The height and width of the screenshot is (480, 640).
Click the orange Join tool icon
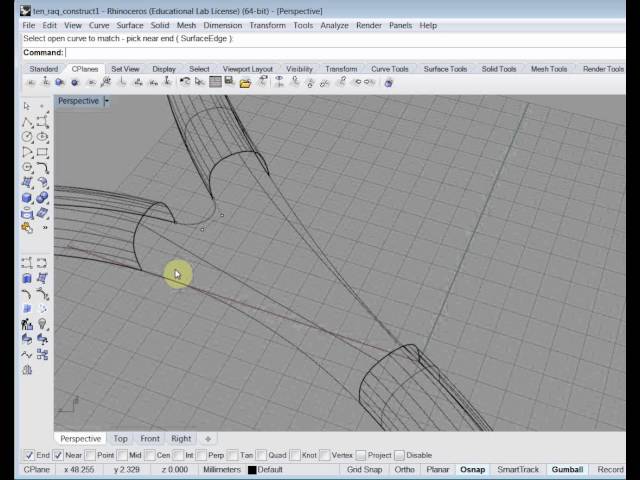[27, 228]
